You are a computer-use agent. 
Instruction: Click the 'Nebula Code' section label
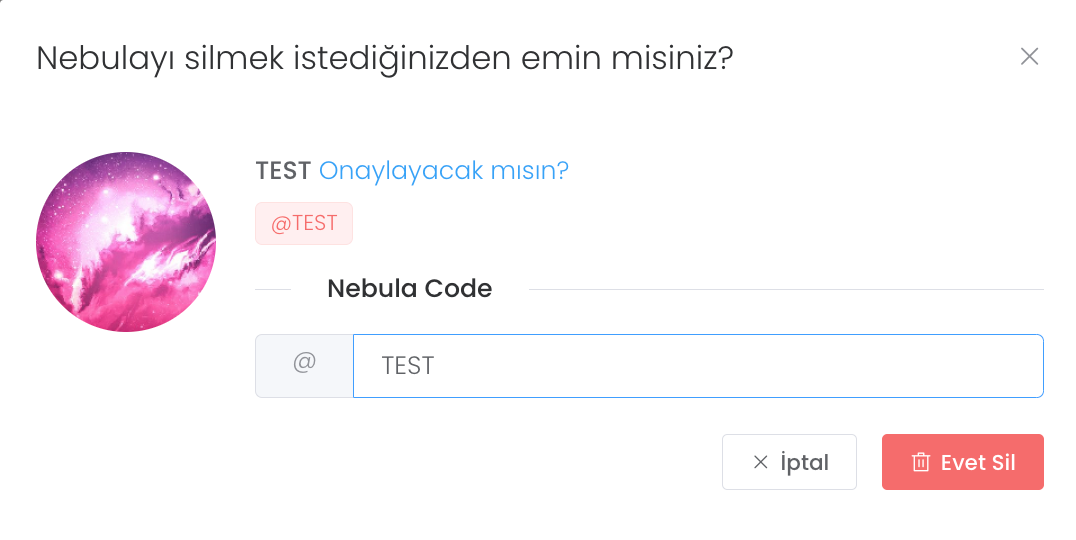(x=409, y=289)
